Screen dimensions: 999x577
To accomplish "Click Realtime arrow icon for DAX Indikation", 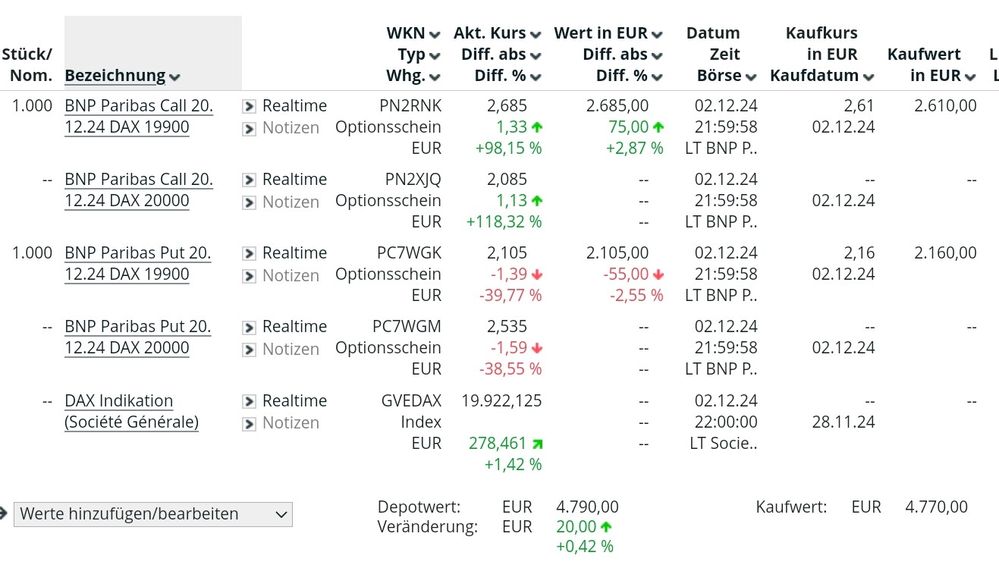I will click(249, 401).
